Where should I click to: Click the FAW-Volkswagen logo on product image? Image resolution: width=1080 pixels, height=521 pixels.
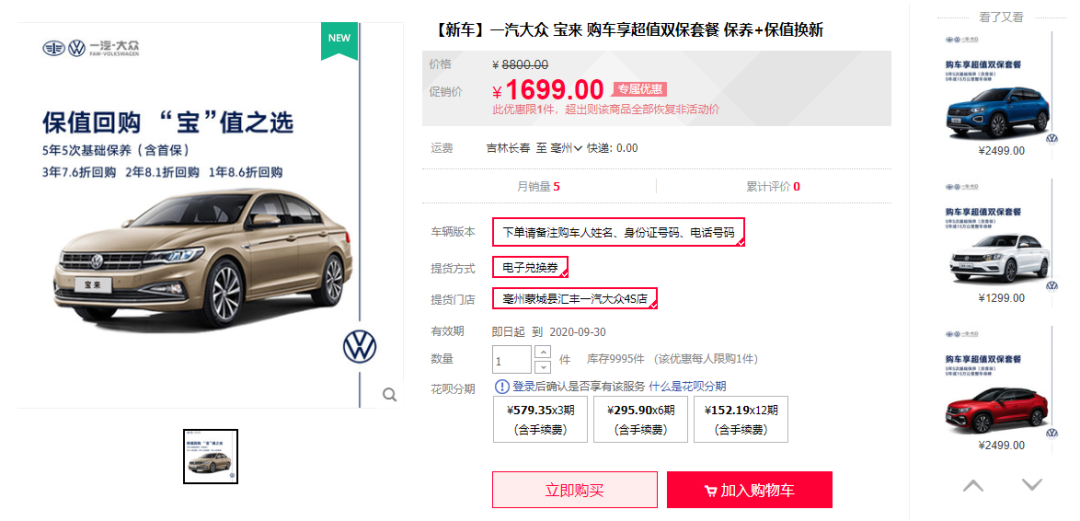88,48
